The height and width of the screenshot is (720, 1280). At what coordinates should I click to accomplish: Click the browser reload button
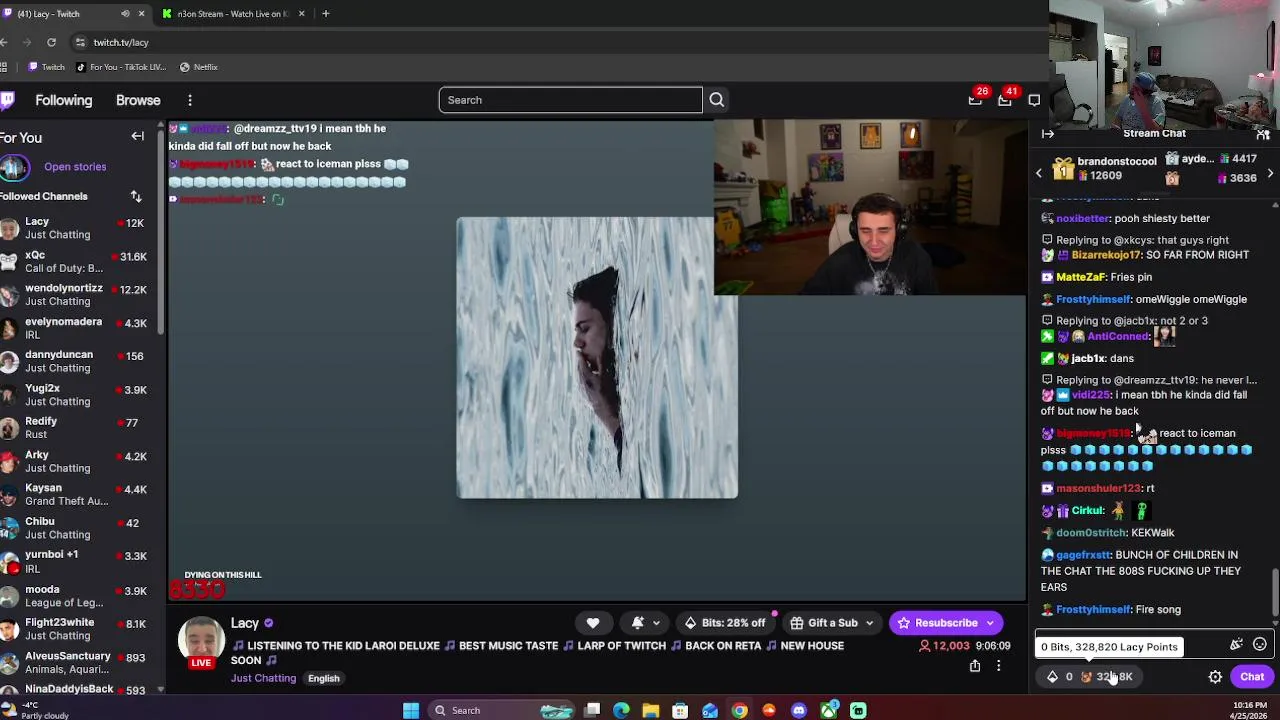pyautogui.click(x=51, y=42)
